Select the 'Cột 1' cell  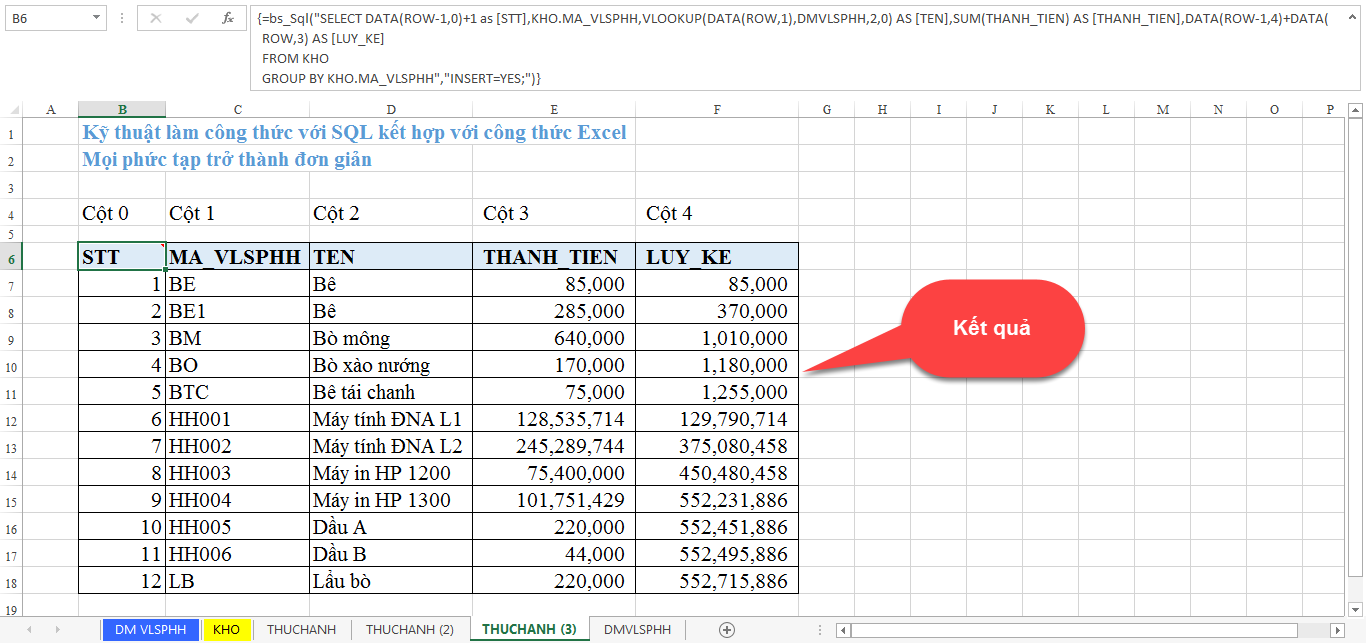pos(237,213)
